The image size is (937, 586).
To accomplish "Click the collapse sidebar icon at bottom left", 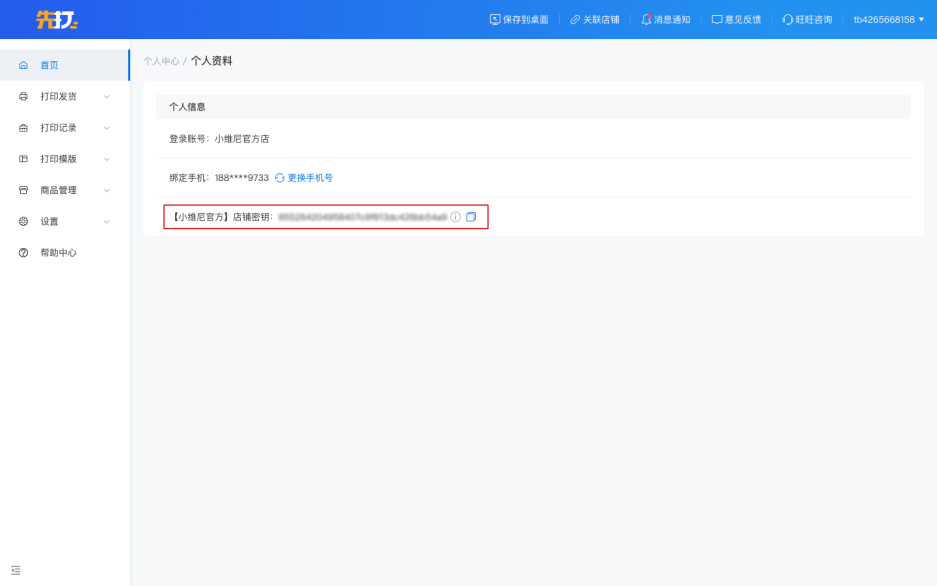I will 15,570.
